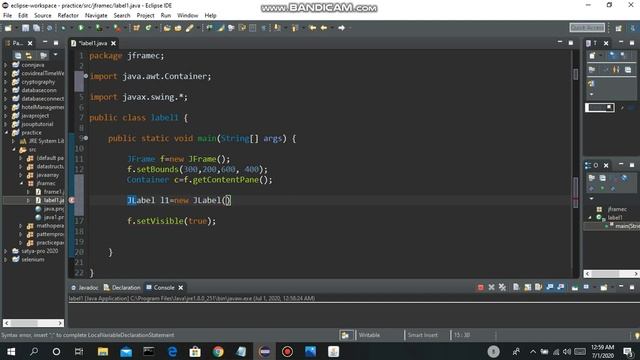Screen dimensions: 640x360
Task: Click the New Java Package icon
Action: click(x=136, y=28)
